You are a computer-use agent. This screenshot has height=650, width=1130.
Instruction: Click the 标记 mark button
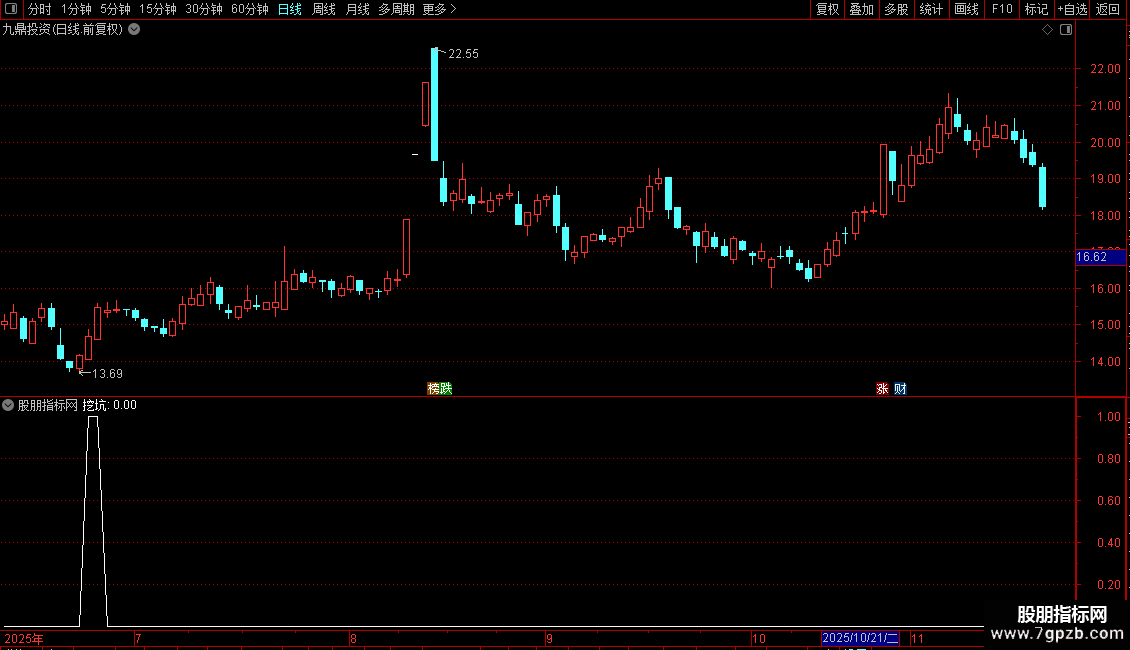pyautogui.click(x=1036, y=9)
